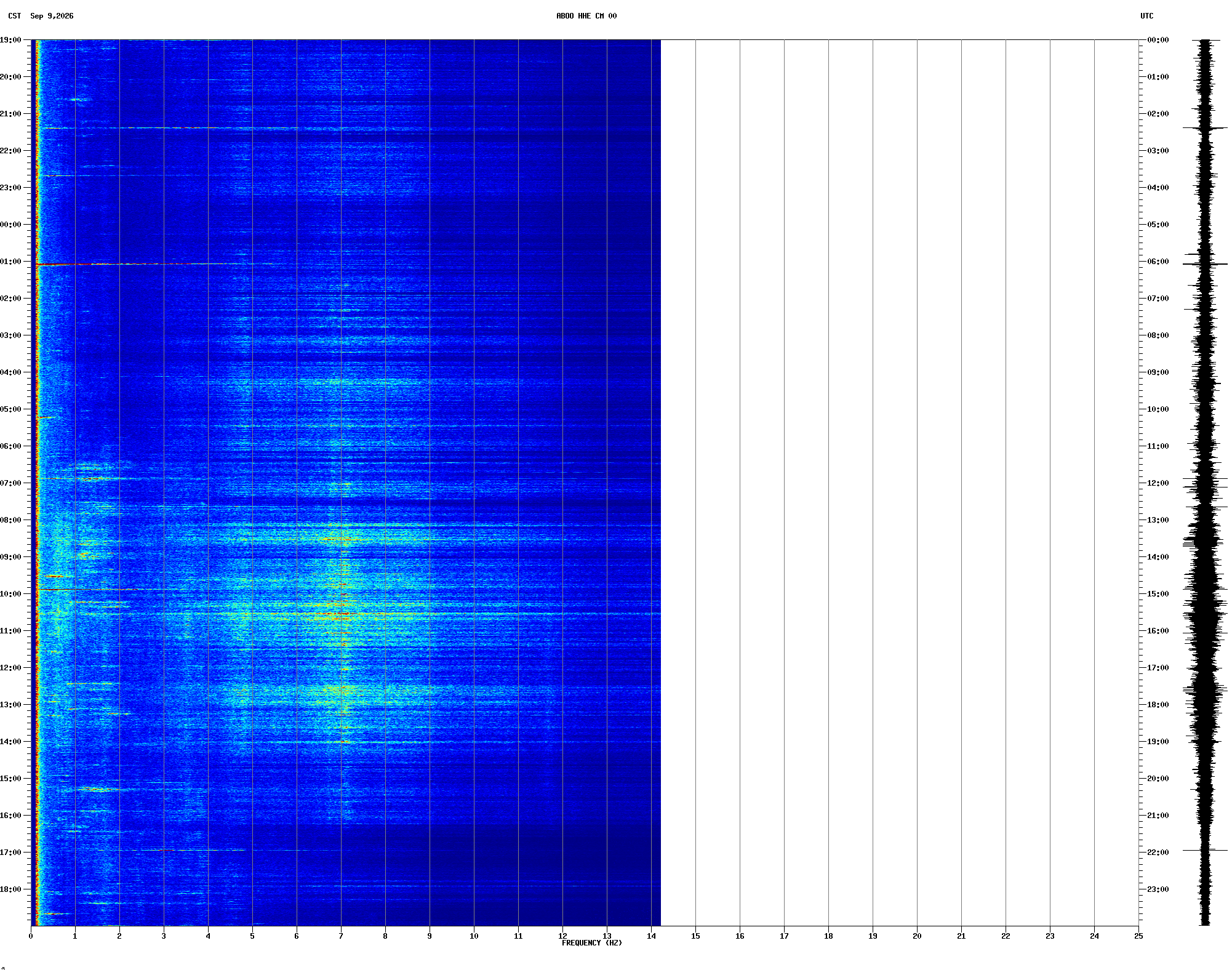Select the 0 Hz frequency tick label
Viewport: 1232px width, 975px height.
click(31, 936)
